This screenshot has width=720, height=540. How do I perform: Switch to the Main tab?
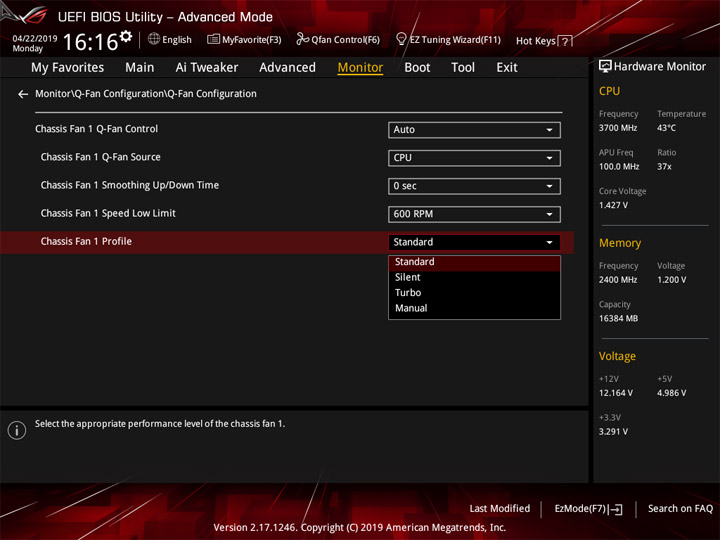[140, 68]
